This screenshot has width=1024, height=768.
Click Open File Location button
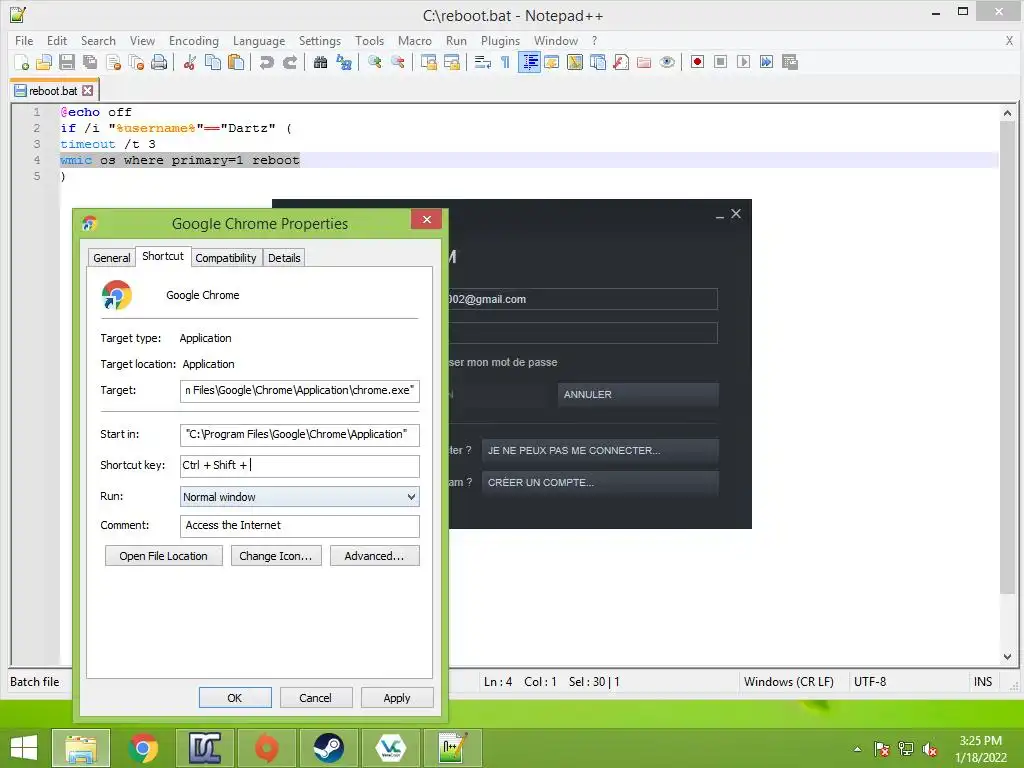[163, 556]
